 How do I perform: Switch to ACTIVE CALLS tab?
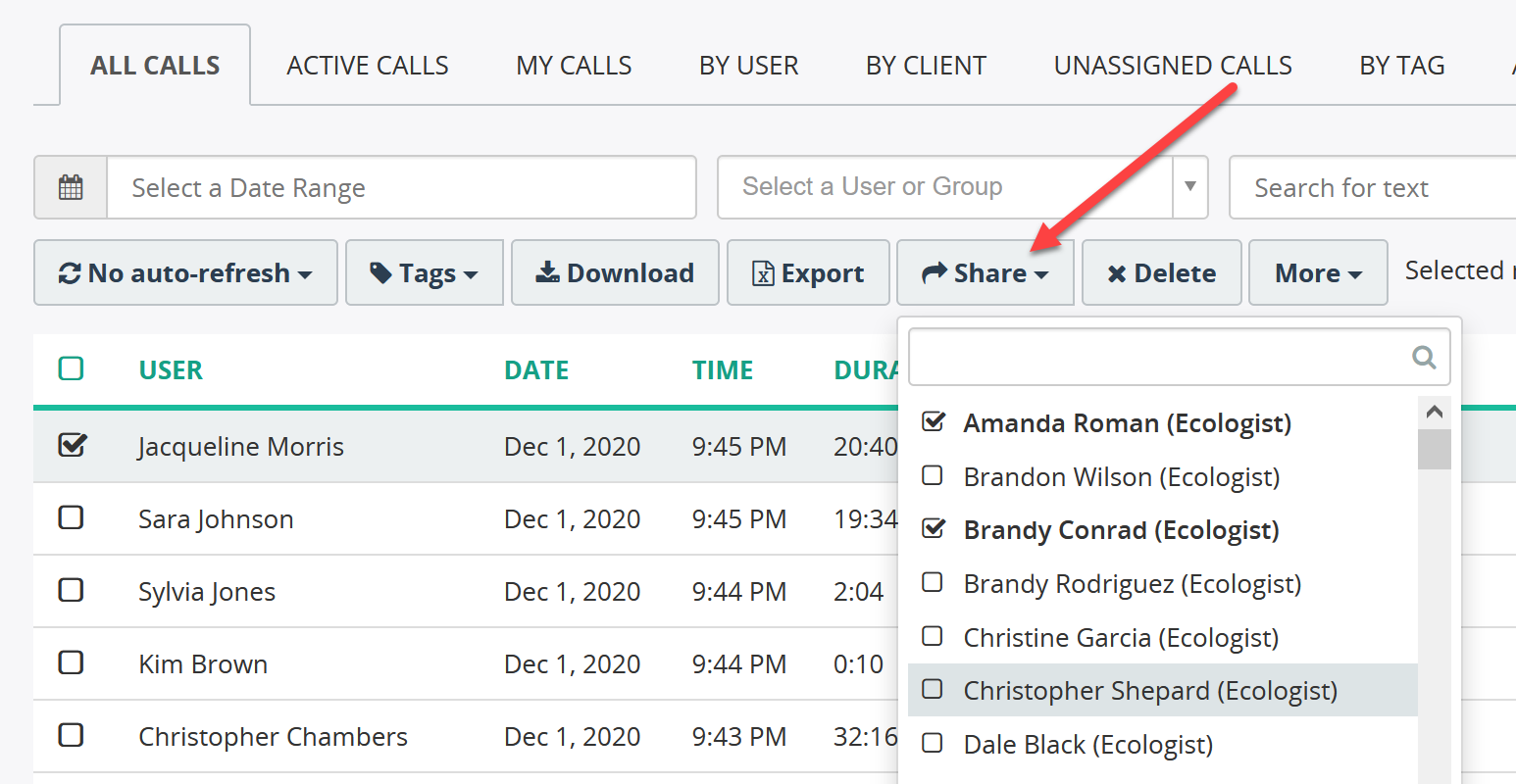[x=368, y=66]
